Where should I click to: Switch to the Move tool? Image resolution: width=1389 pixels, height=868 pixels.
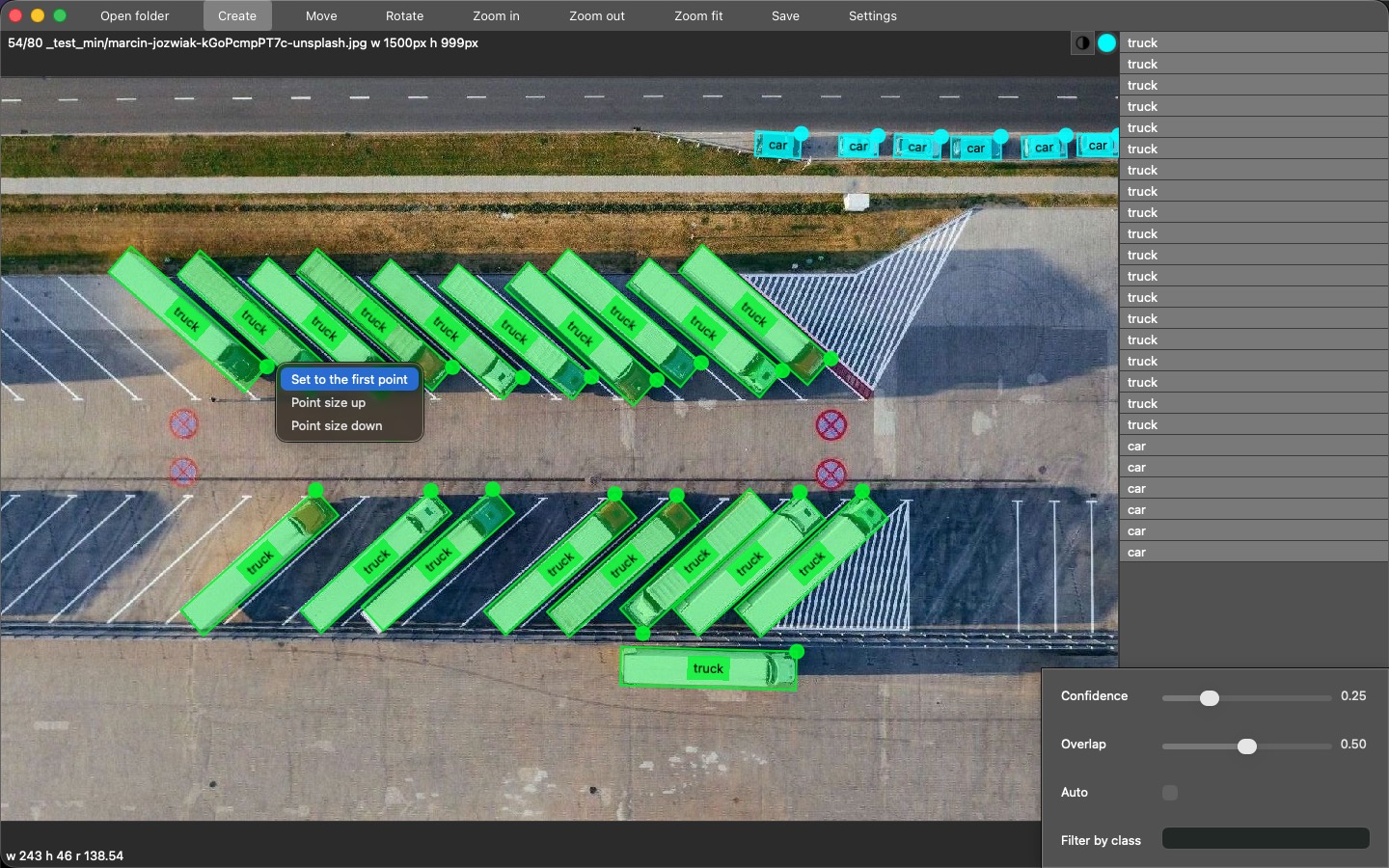[x=321, y=16]
